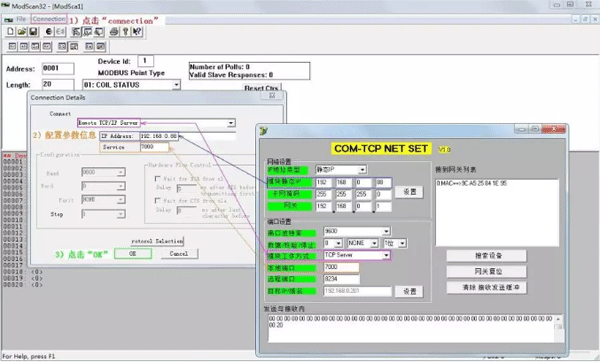This screenshot has height=362, width=600.
Task: Enable Wait for DSR from slave checkbox
Action: tap(157, 178)
